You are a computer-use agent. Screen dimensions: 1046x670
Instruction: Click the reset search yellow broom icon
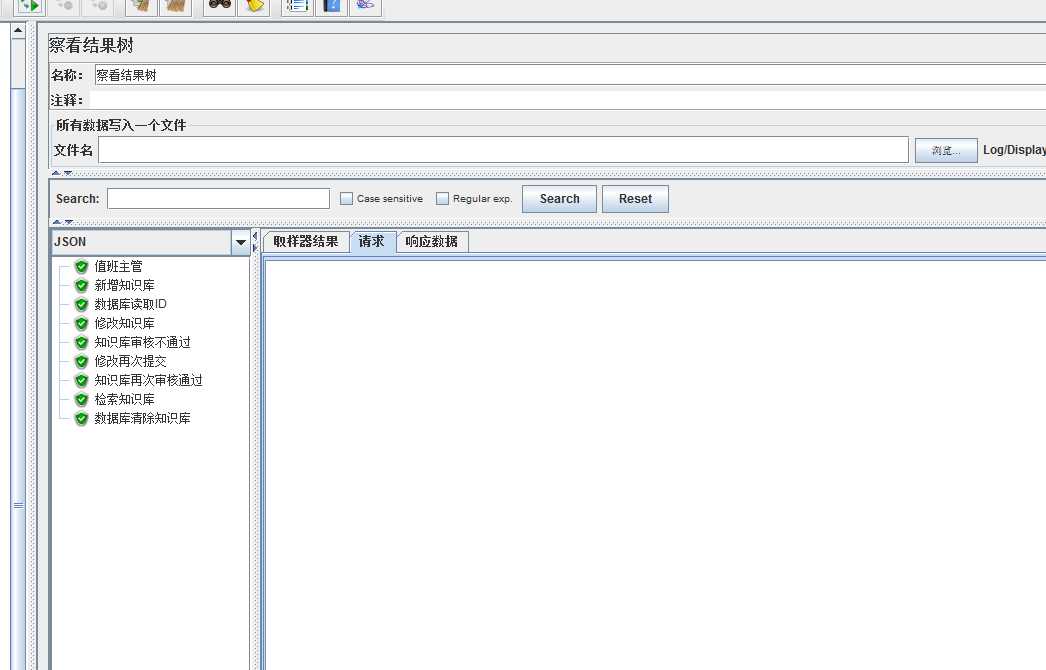(x=253, y=5)
